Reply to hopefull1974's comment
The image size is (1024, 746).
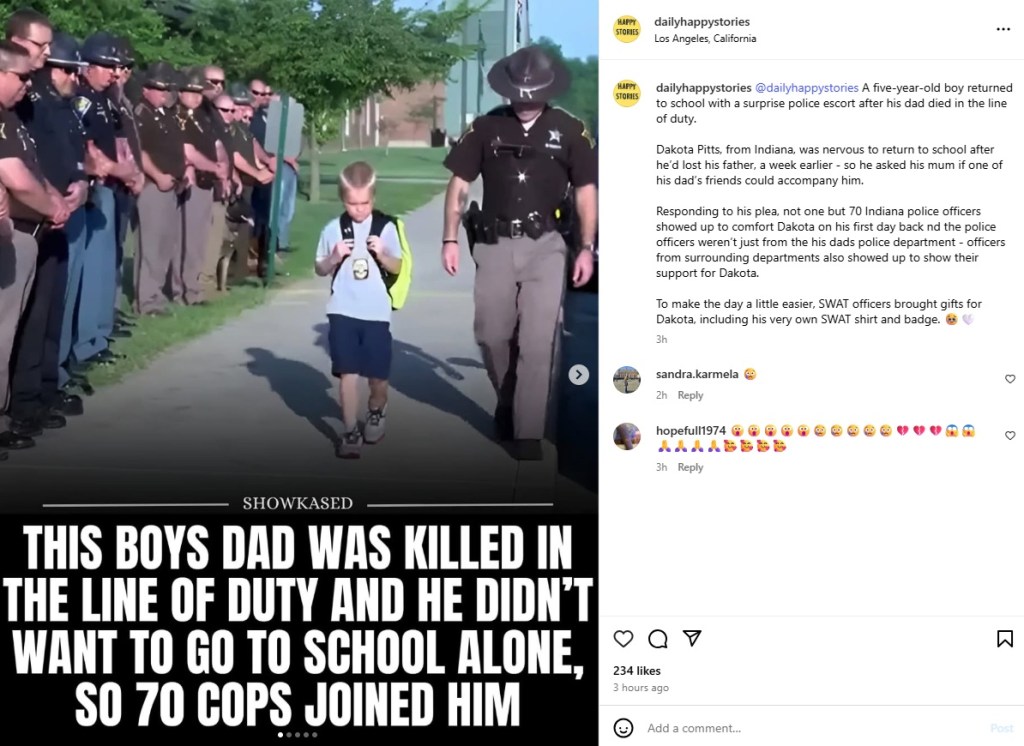[690, 467]
